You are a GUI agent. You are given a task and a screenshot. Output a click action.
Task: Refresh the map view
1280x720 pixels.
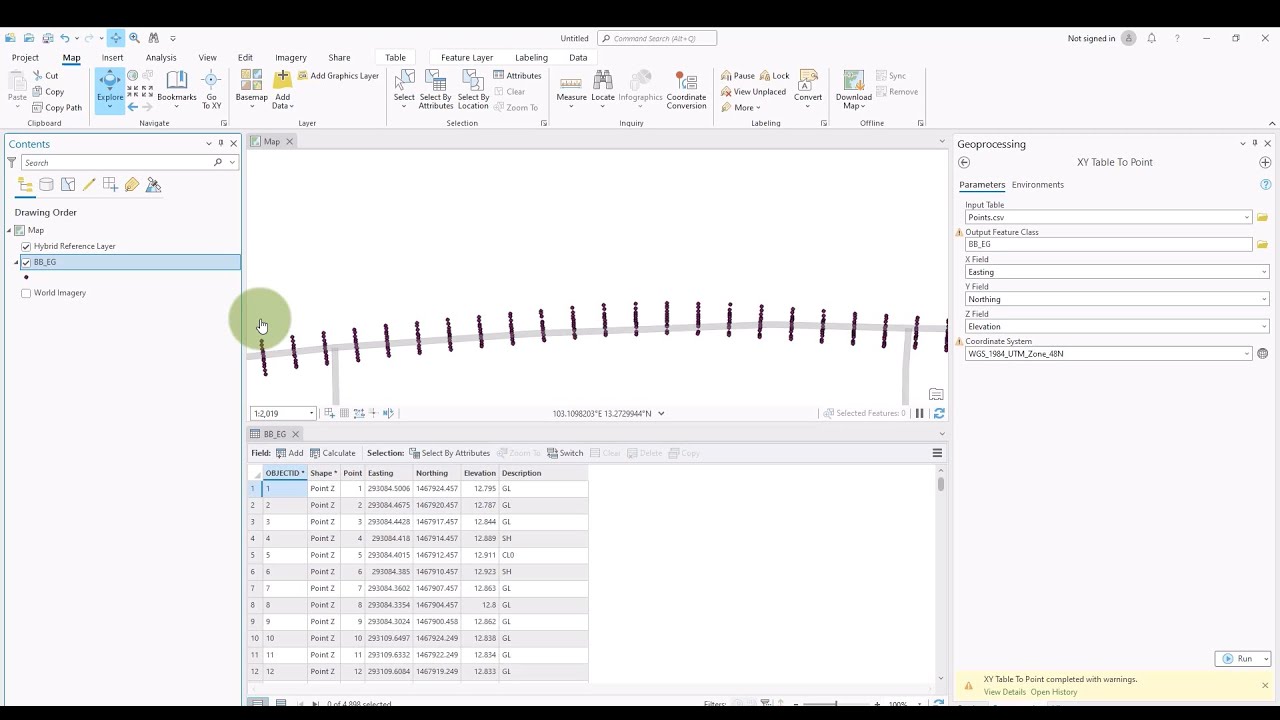(938, 413)
